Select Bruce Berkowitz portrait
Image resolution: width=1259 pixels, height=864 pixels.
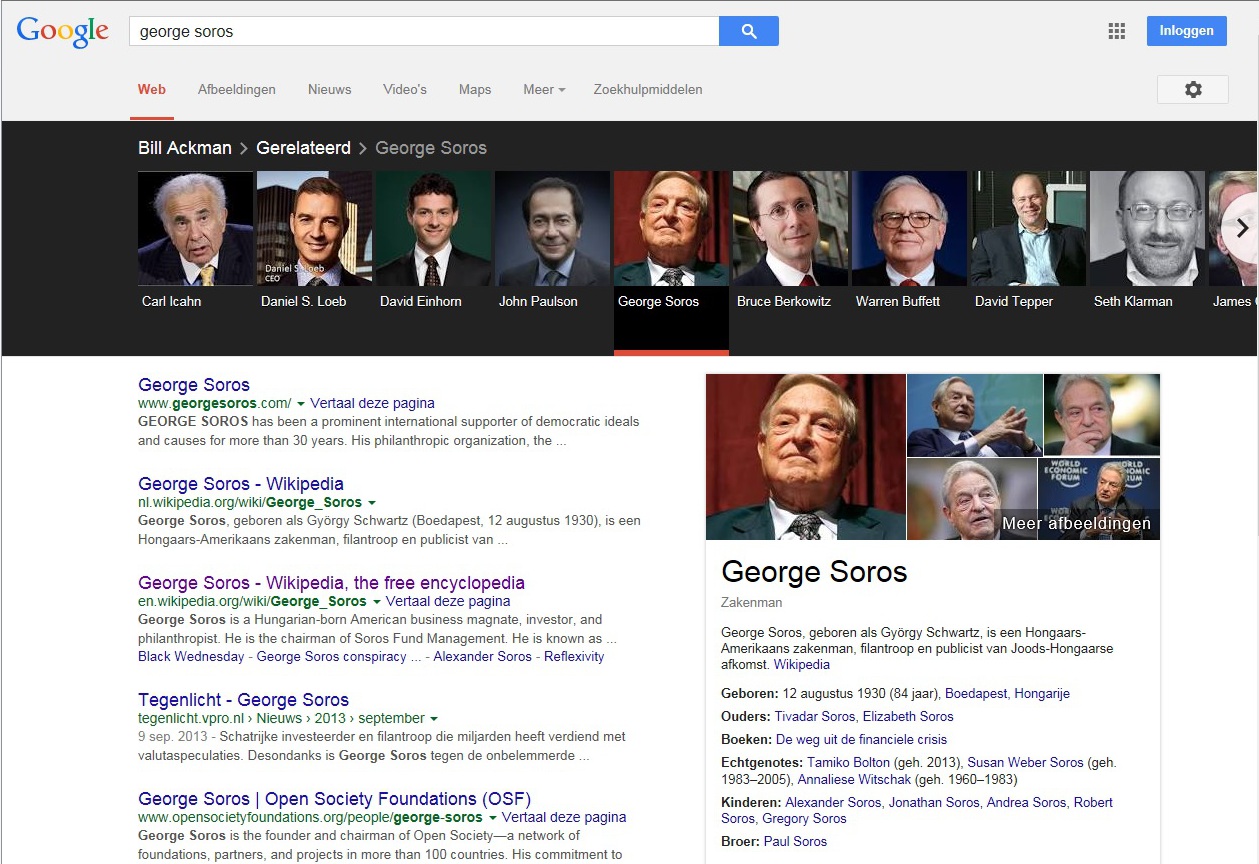[x=790, y=228]
